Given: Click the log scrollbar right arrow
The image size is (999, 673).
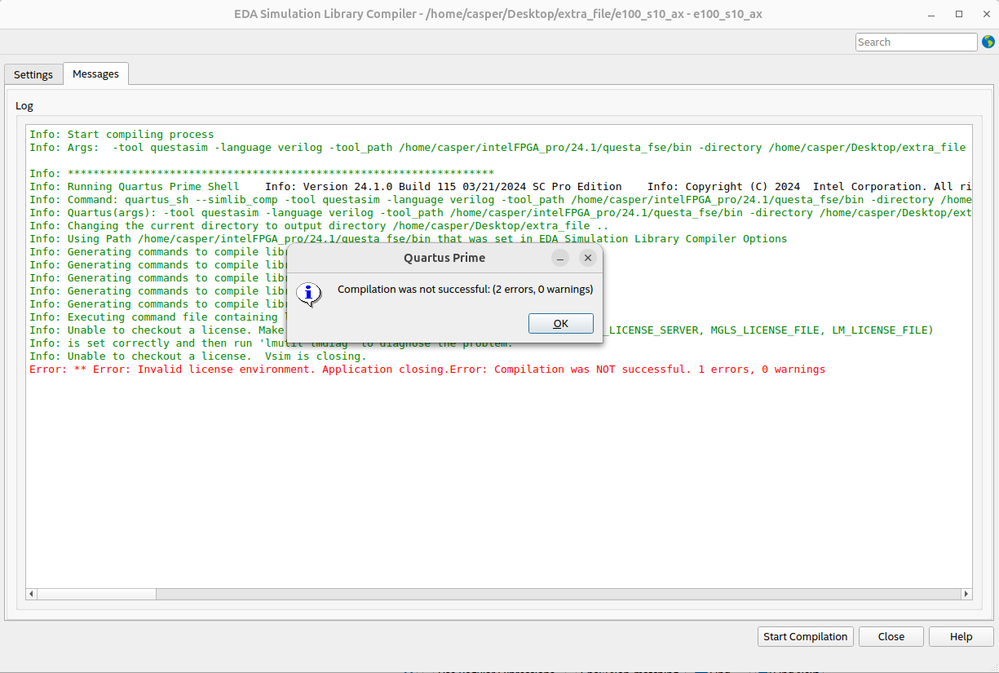Looking at the screenshot, I should [x=966, y=593].
